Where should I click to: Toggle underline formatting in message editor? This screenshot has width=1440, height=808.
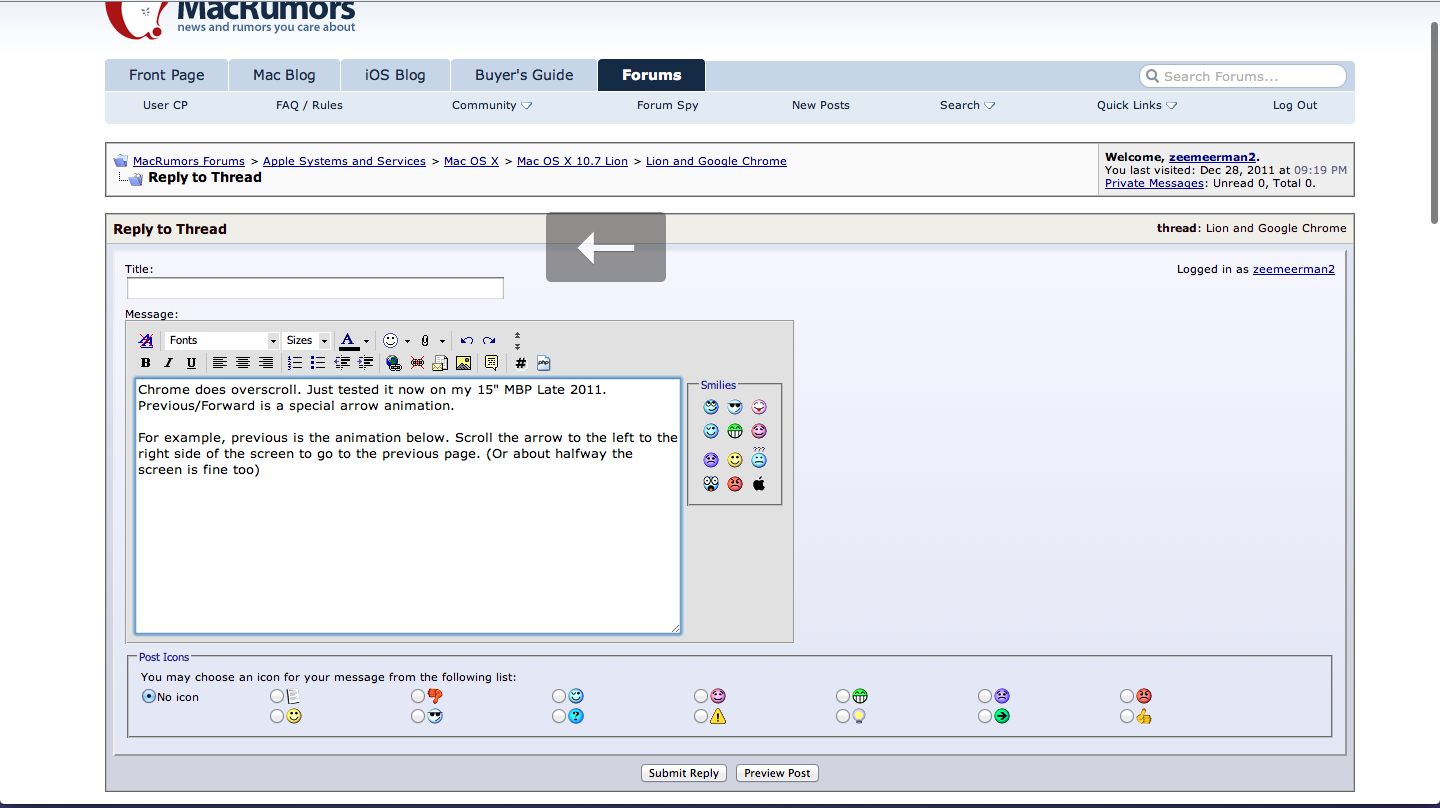192,363
